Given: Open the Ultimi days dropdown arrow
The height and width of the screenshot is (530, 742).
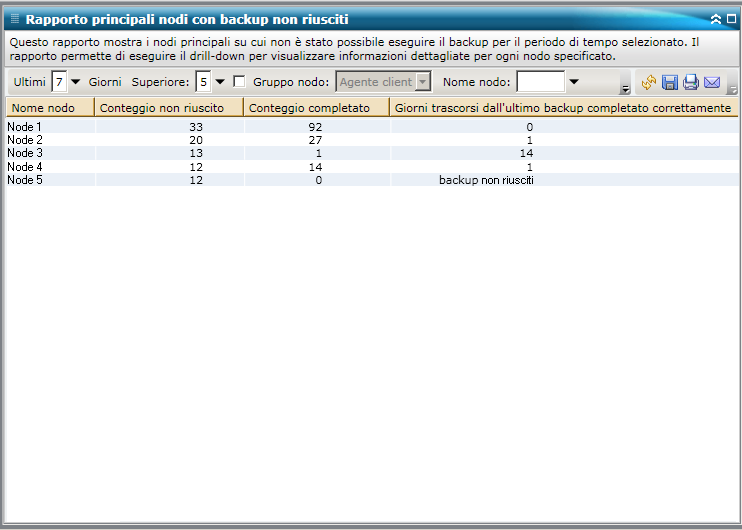Looking at the screenshot, I should [75, 82].
